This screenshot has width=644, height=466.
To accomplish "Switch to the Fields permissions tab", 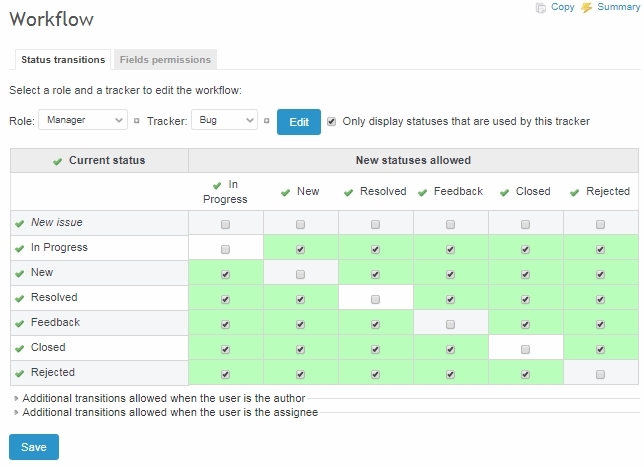I will tap(165, 60).
